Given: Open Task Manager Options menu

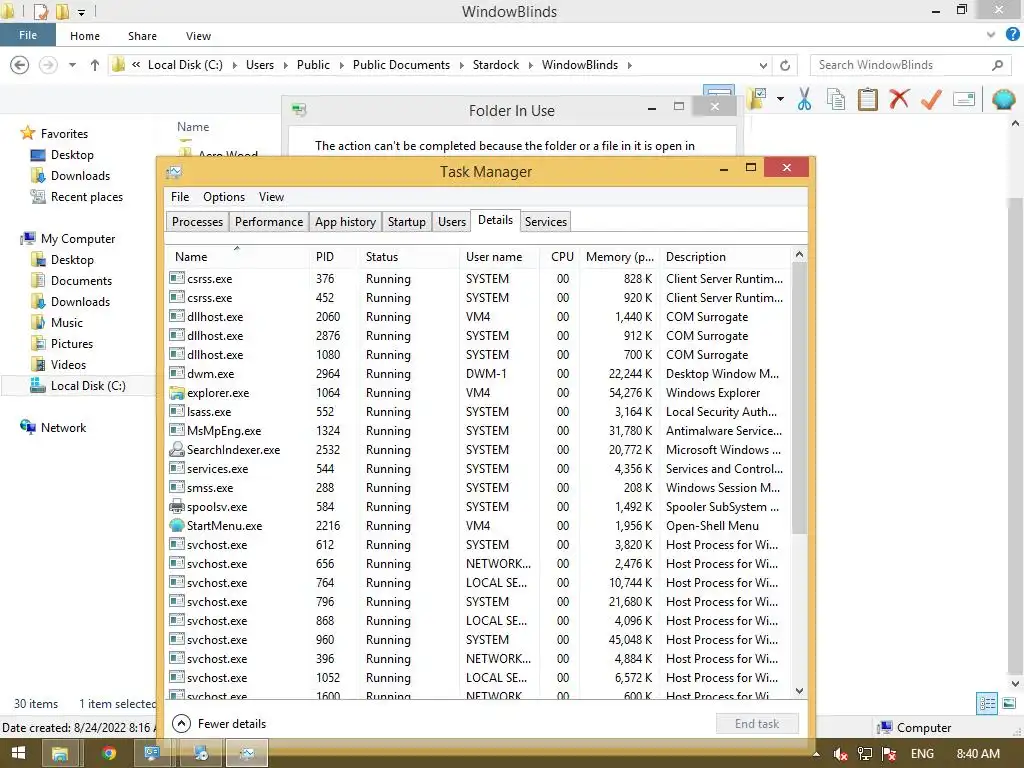Looking at the screenshot, I should (x=223, y=197).
